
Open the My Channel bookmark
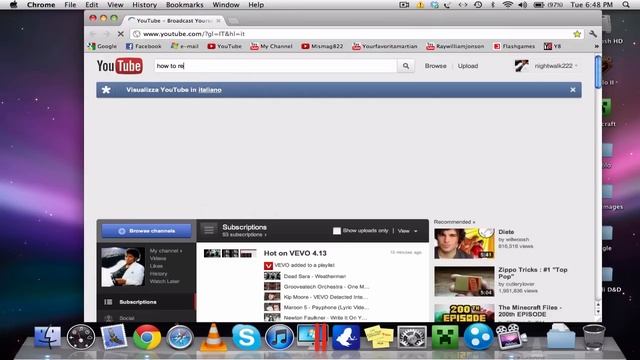coord(271,46)
